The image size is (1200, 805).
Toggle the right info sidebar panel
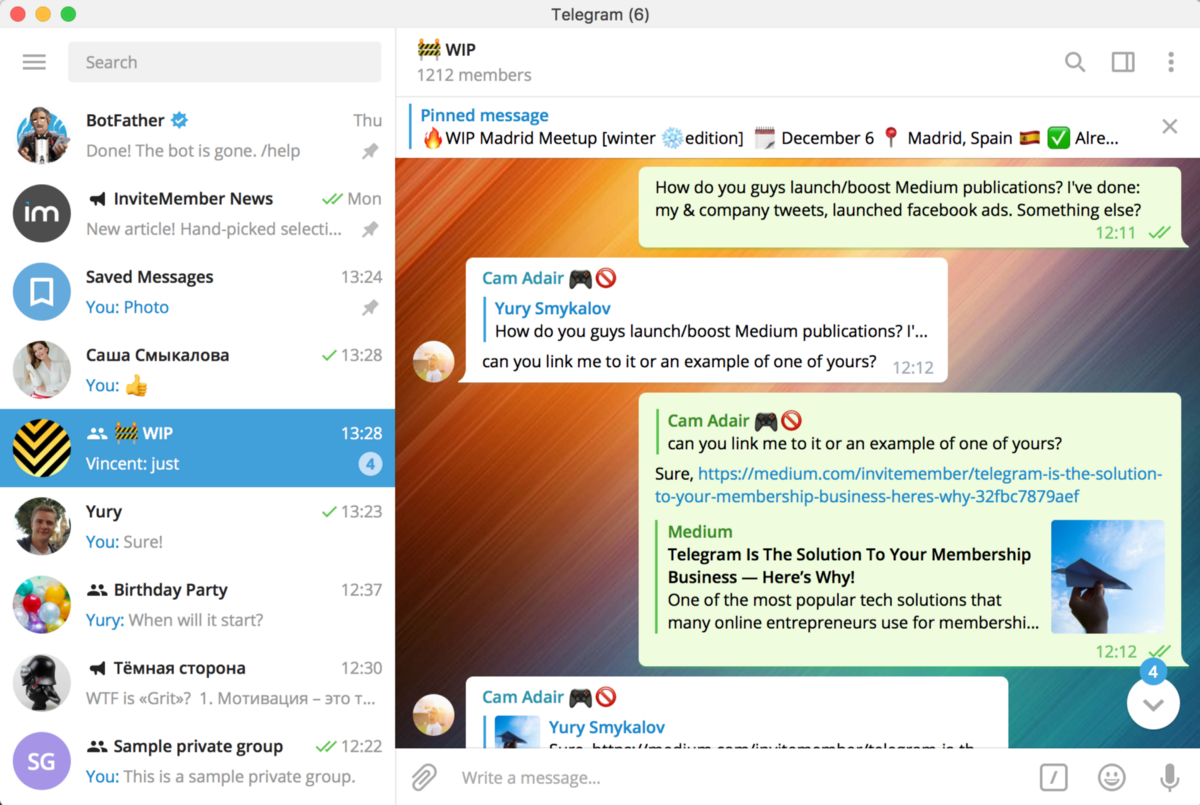tap(1123, 62)
